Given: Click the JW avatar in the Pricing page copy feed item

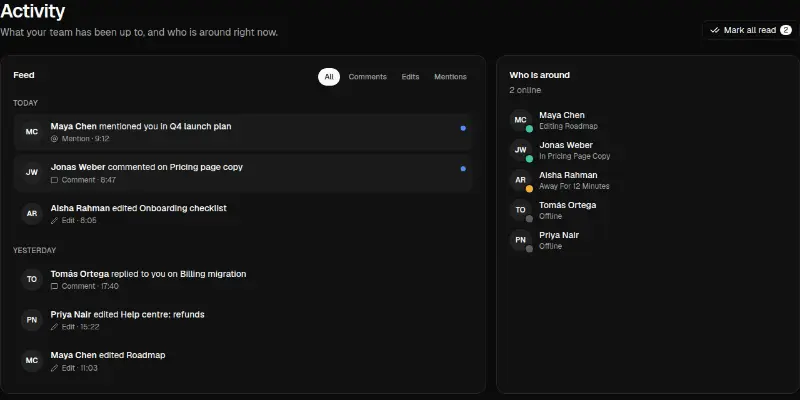Looking at the screenshot, I should pos(32,172).
